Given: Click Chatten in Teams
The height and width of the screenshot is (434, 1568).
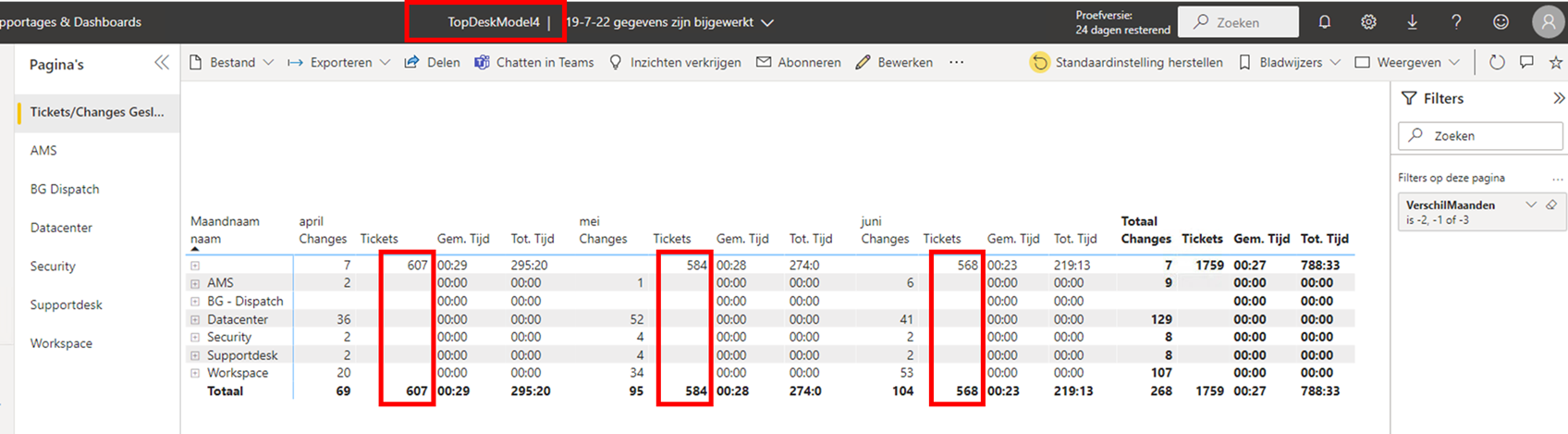Looking at the screenshot, I should 534,62.
